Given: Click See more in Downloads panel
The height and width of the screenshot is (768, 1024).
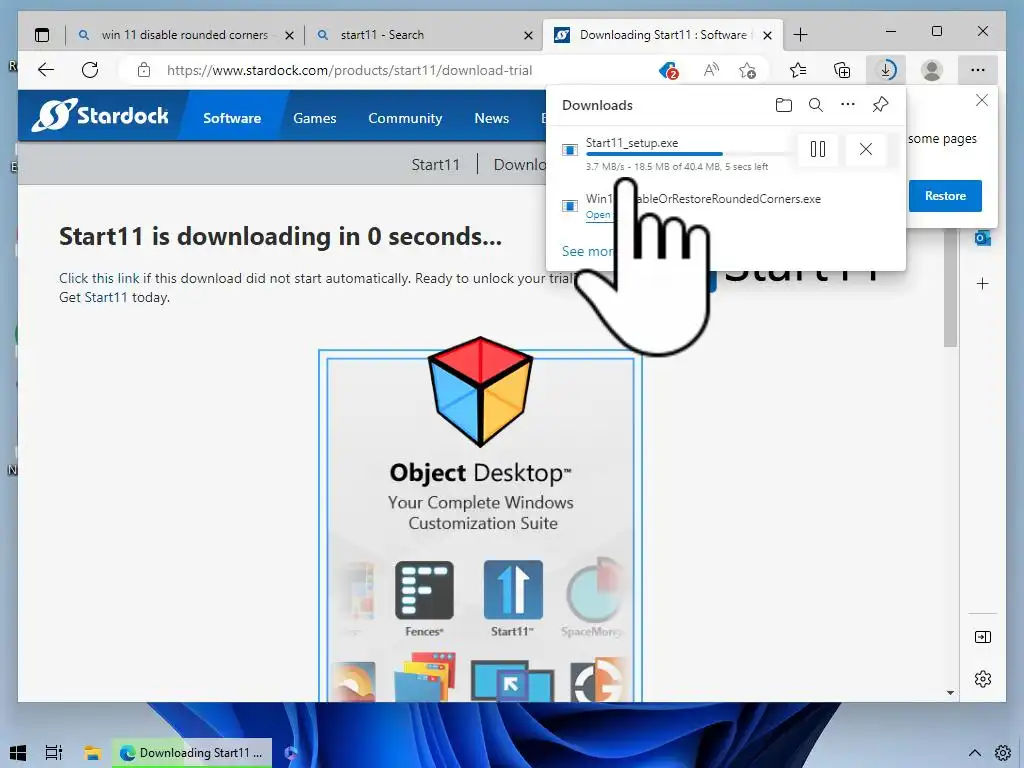Looking at the screenshot, I should (x=588, y=251).
